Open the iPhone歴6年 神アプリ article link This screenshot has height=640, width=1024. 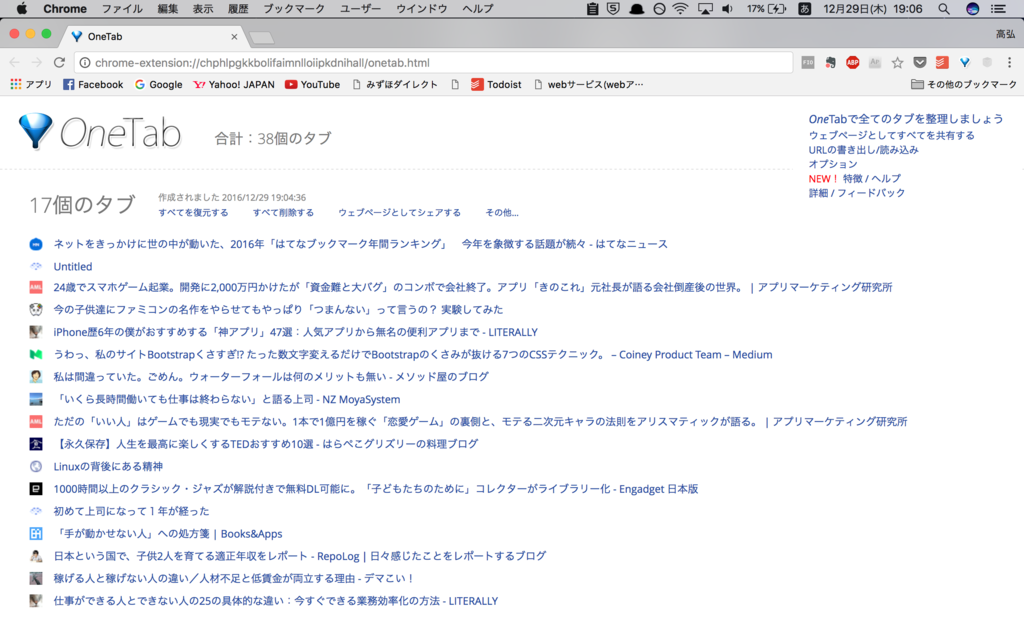295,332
